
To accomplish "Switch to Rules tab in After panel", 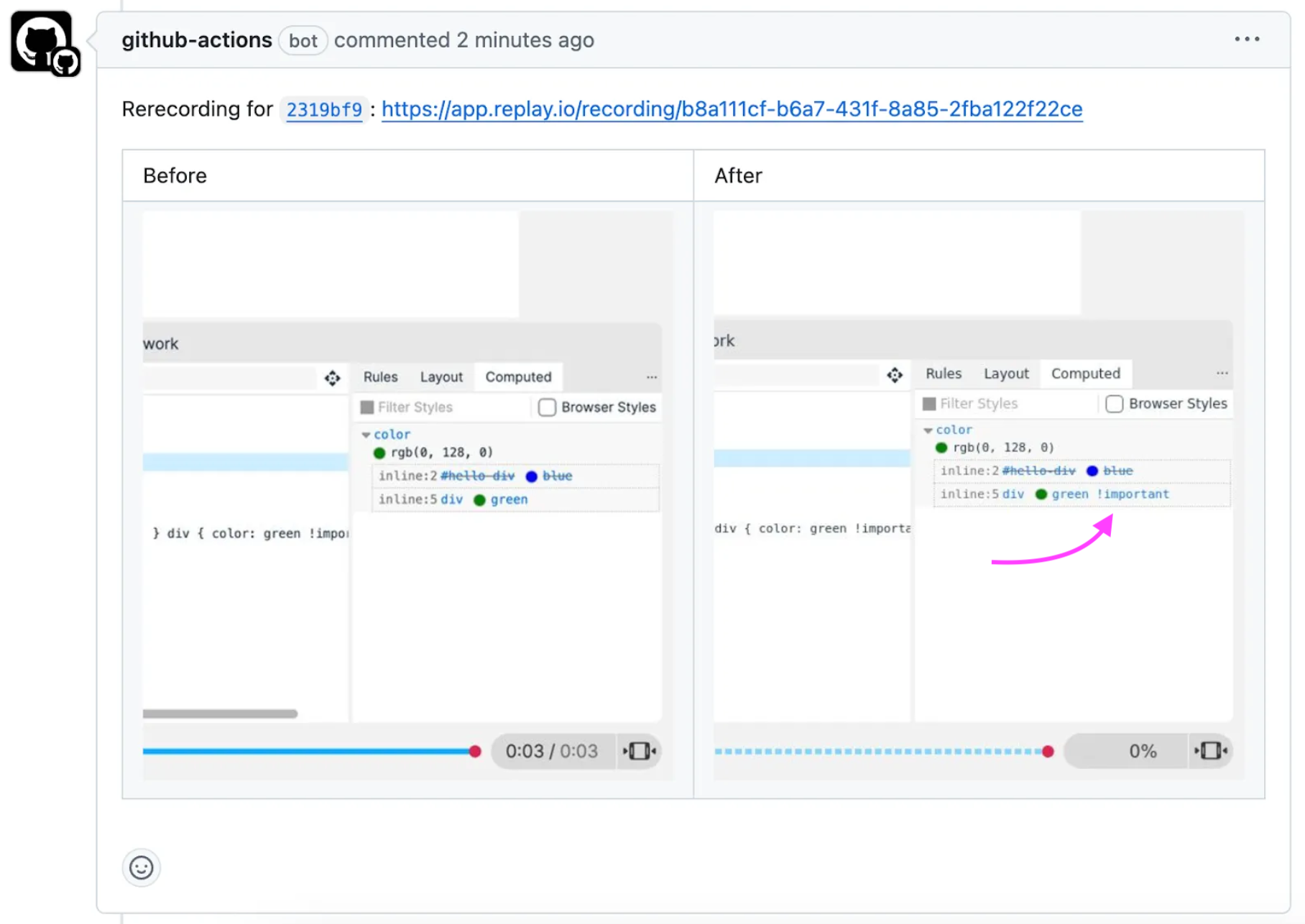I will [943, 374].
